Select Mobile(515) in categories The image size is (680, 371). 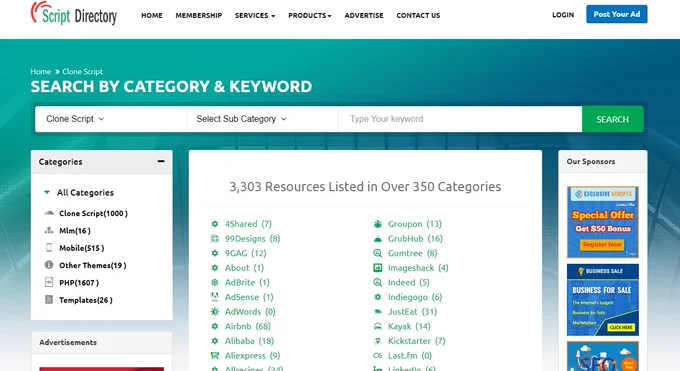click(82, 248)
